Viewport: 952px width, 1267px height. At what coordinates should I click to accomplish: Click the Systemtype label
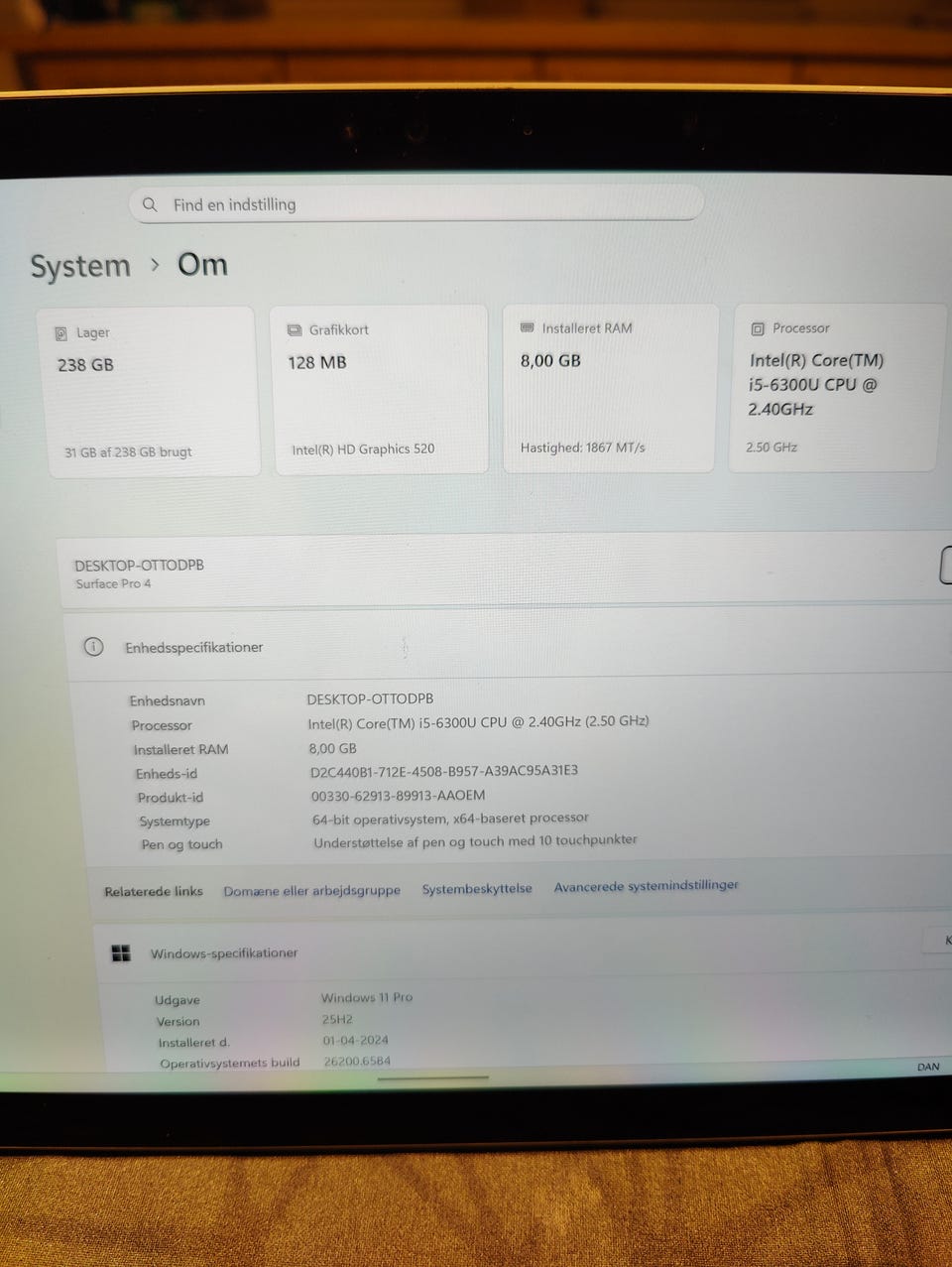pos(175,822)
